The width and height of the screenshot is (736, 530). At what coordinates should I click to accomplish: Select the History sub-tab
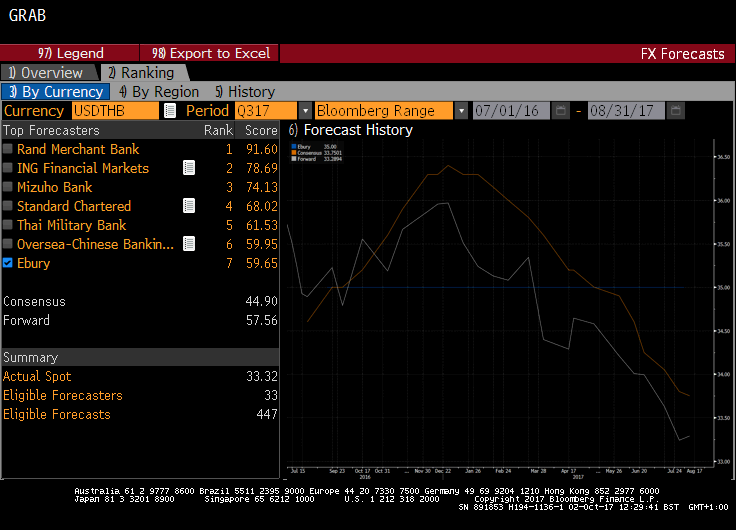pyautogui.click(x=245, y=92)
